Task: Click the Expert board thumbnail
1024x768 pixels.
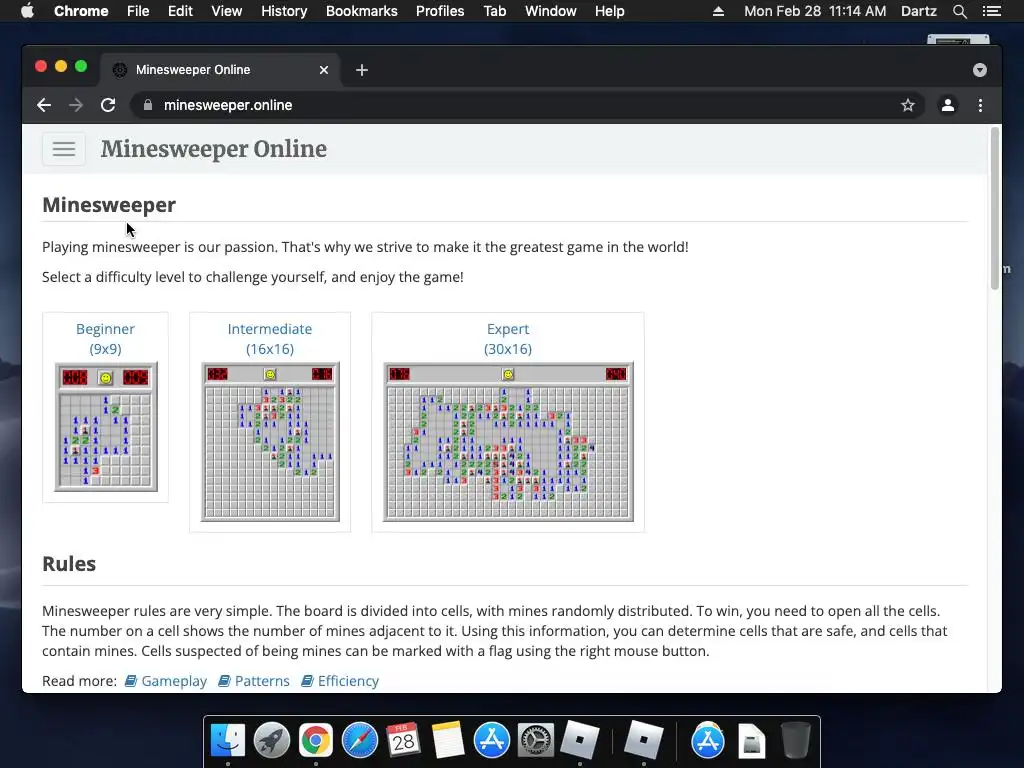Action: coord(508,441)
